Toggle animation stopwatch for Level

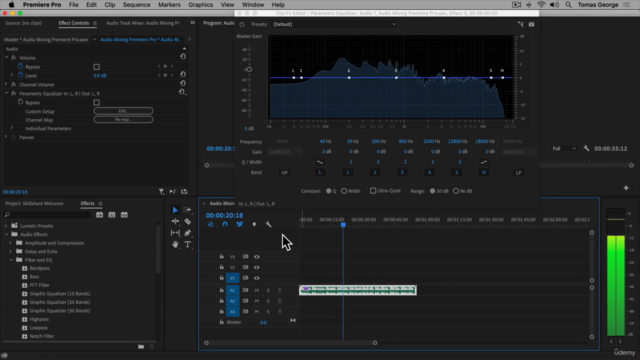20,75
